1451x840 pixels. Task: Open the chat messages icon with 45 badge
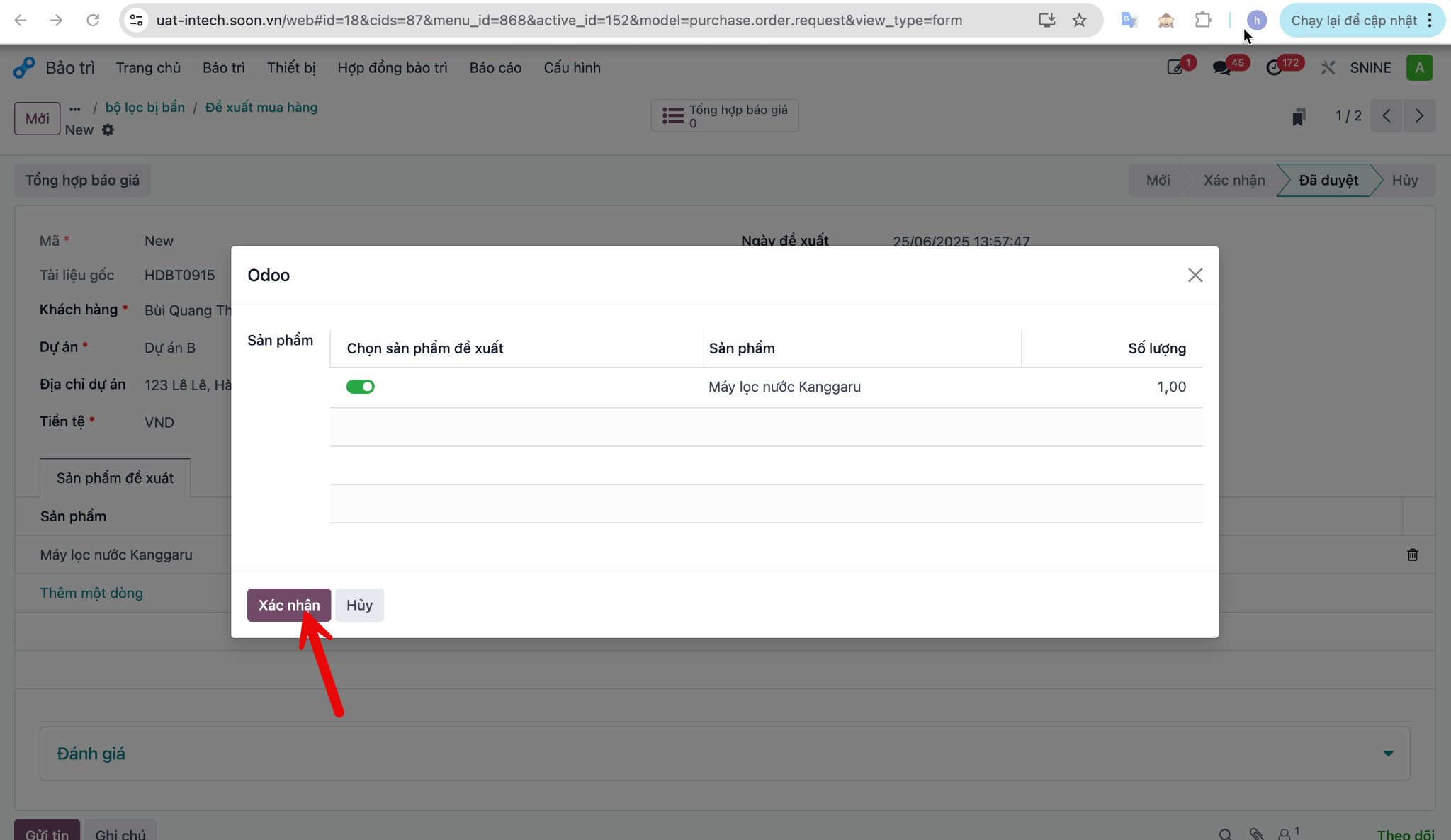[x=1221, y=68]
